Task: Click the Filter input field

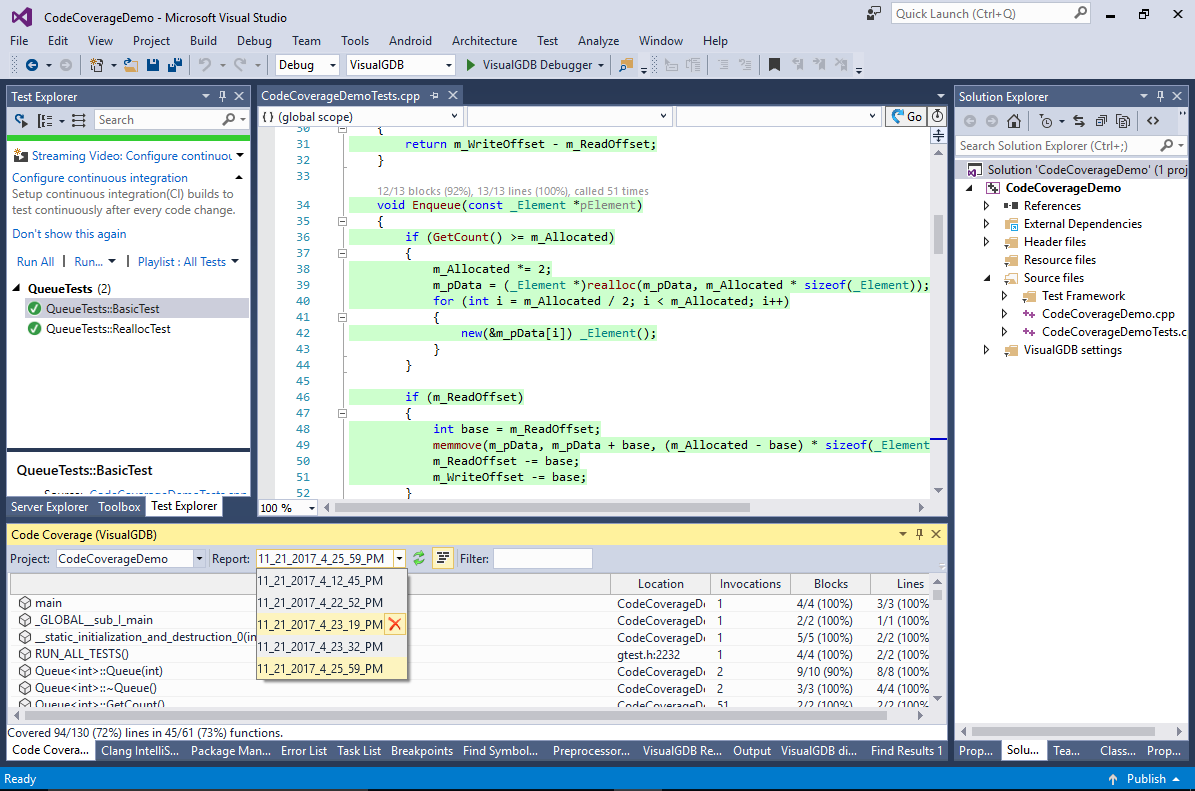Action: tap(543, 559)
